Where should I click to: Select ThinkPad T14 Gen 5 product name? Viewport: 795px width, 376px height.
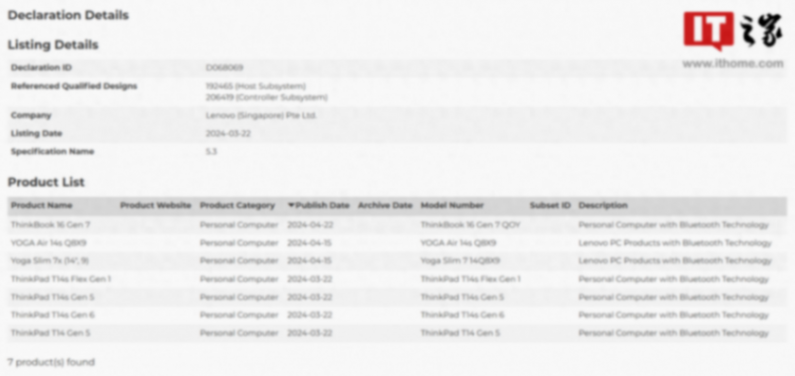50,333
